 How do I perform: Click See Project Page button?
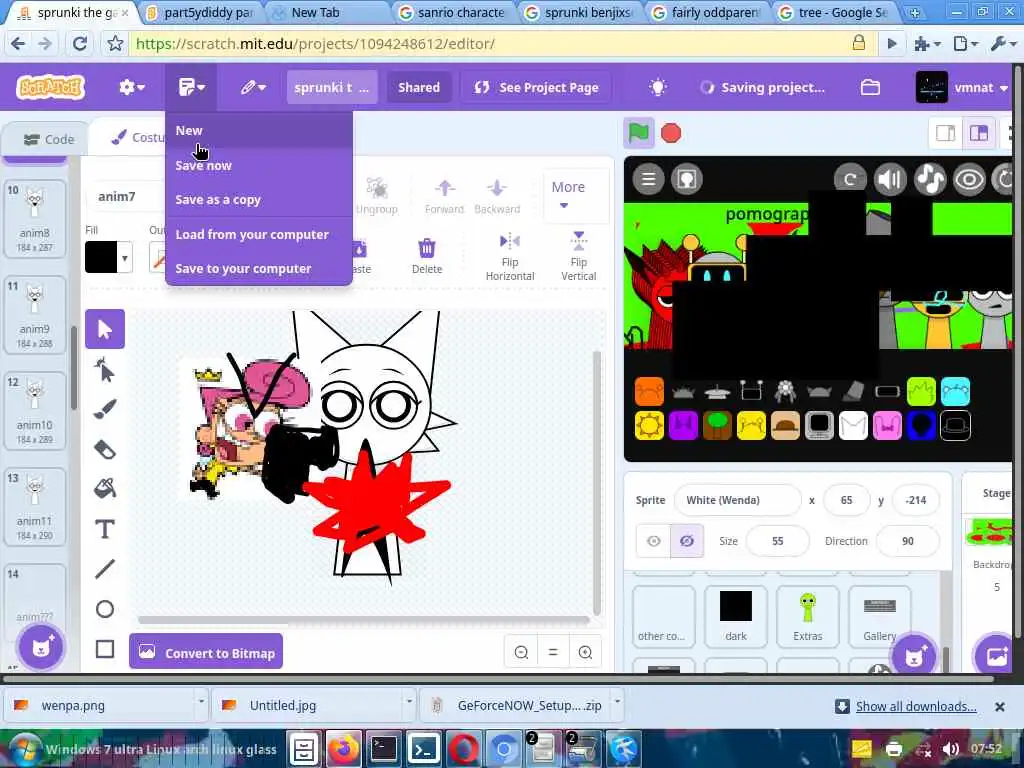click(x=536, y=87)
